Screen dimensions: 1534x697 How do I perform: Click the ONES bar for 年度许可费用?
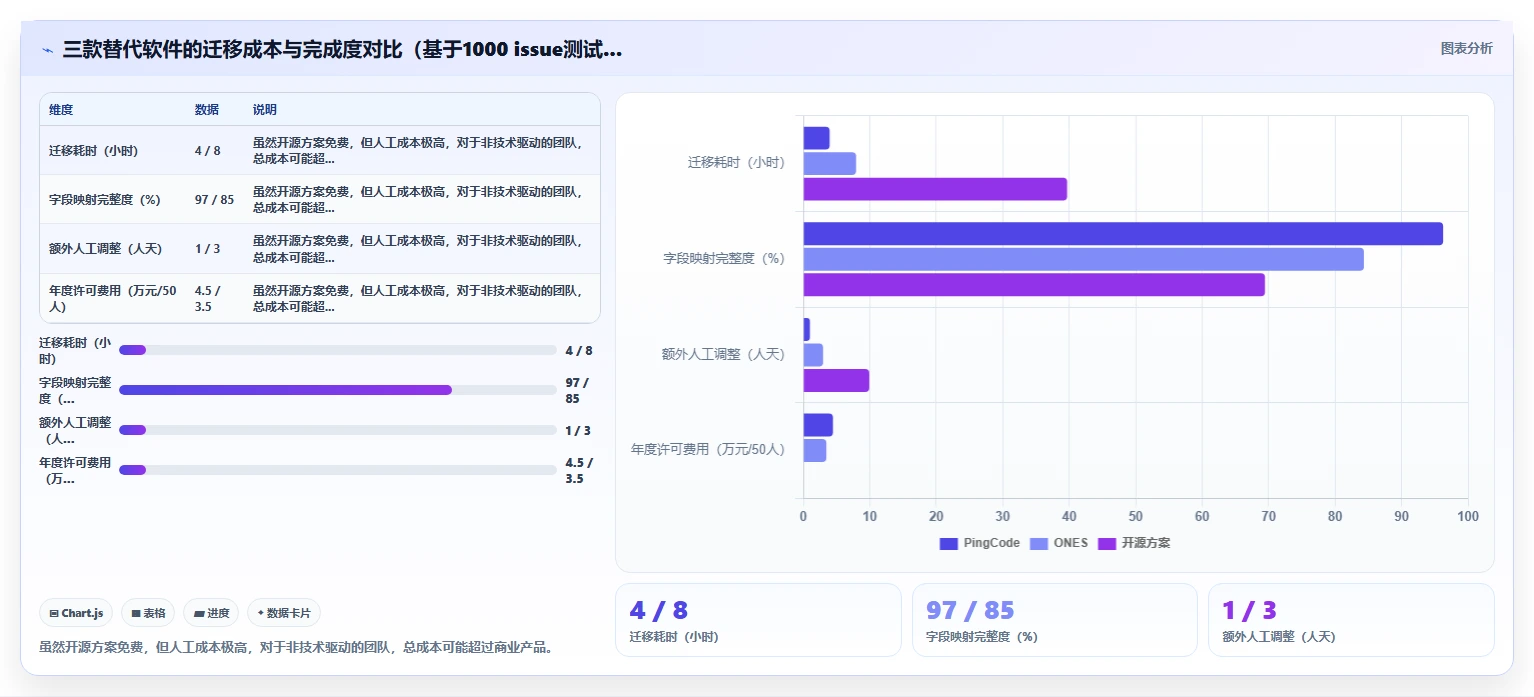coord(815,450)
